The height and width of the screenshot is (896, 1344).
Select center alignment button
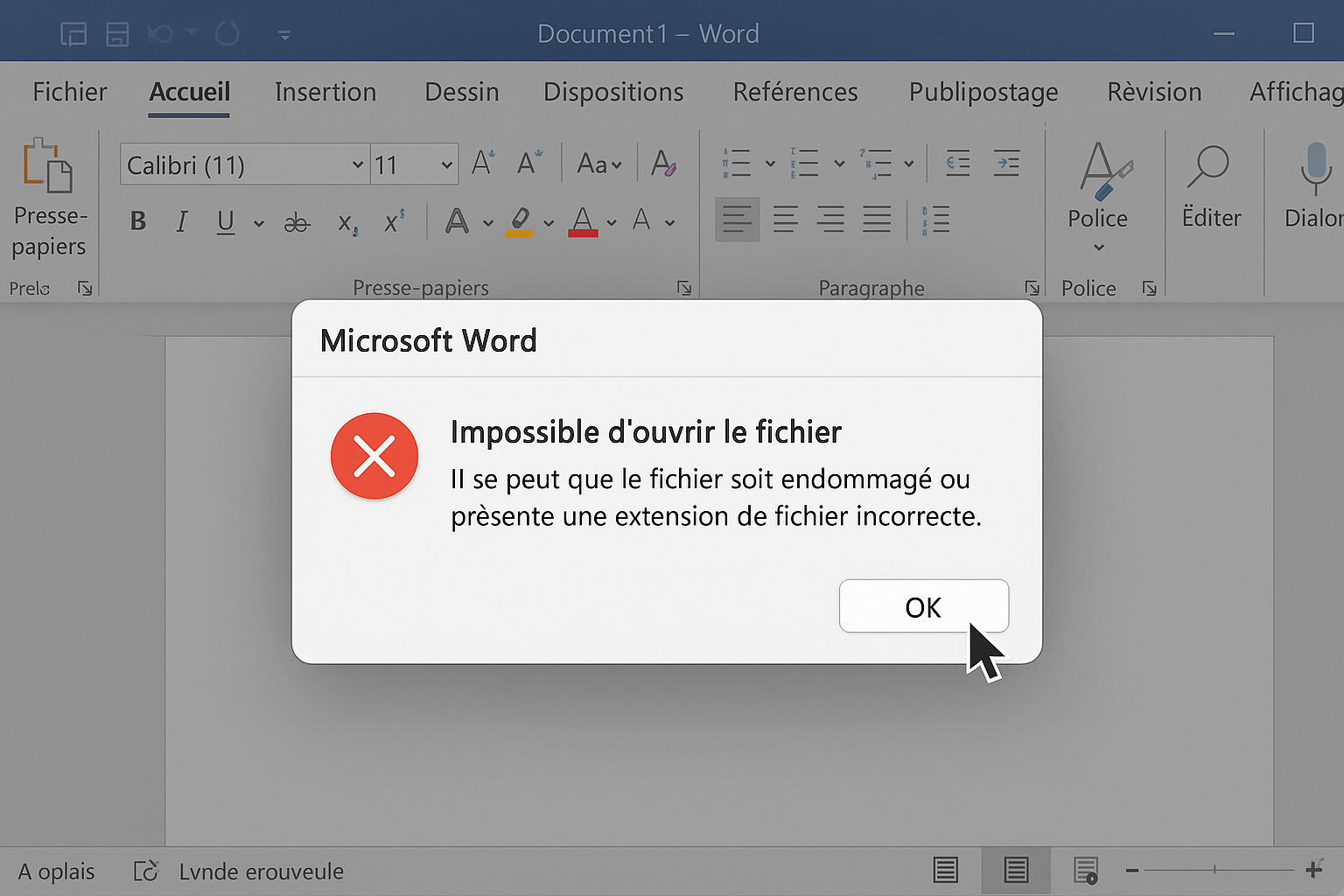786,220
